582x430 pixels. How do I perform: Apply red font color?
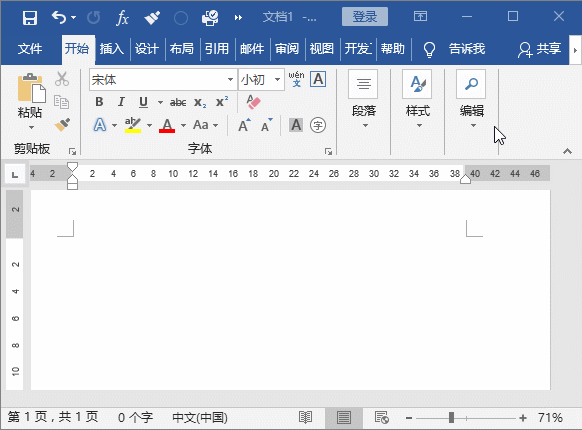[x=167, y=125]
